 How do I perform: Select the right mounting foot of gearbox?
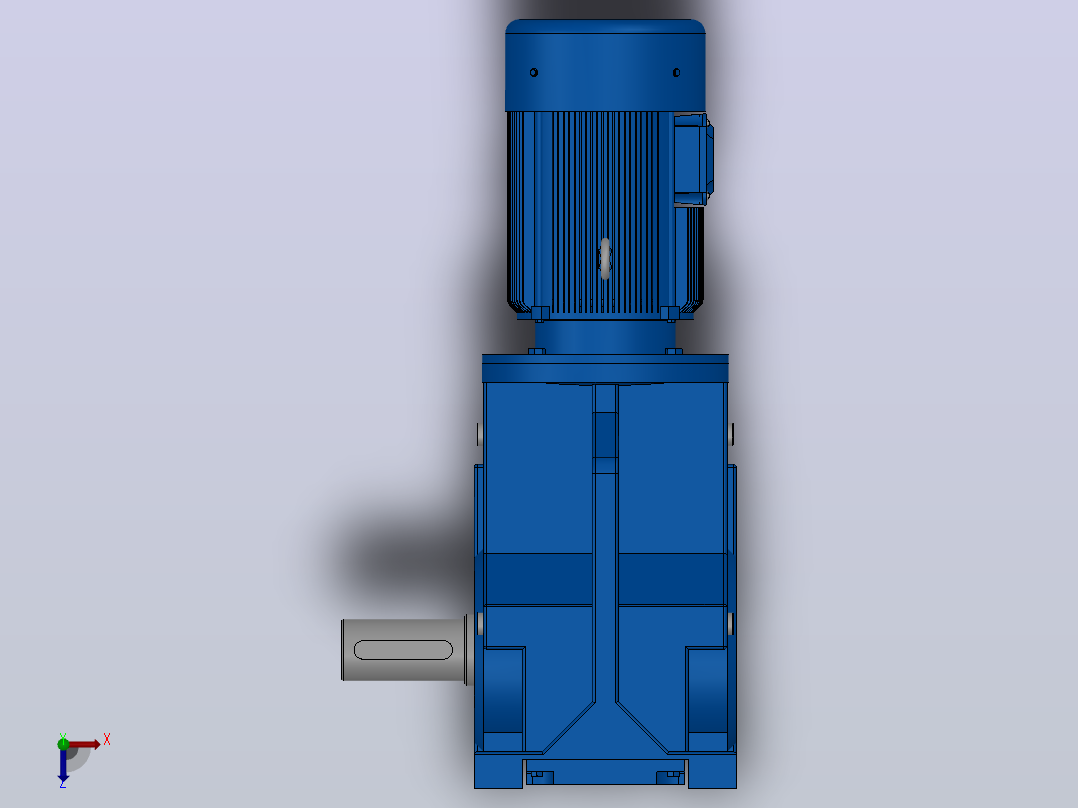712,771
